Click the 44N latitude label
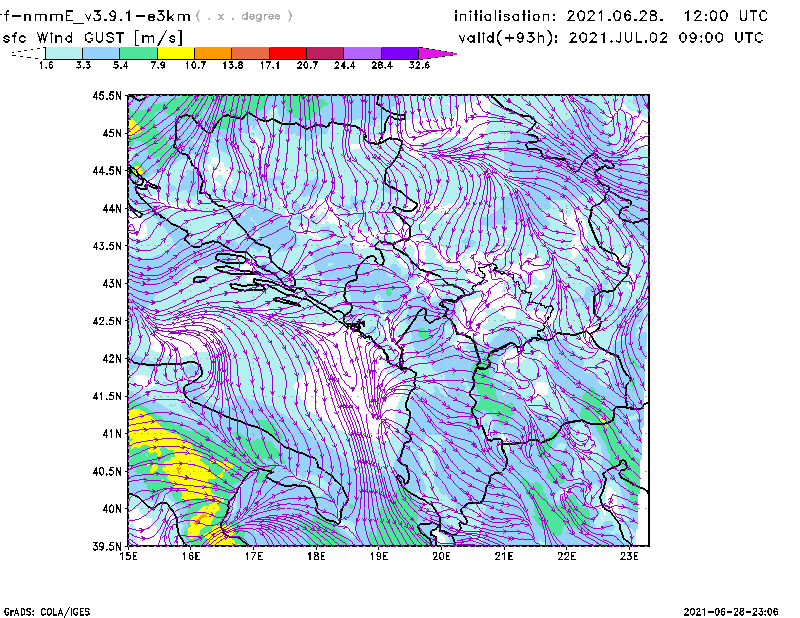Viewport: 800px width, 618px height. coord(112,208)
